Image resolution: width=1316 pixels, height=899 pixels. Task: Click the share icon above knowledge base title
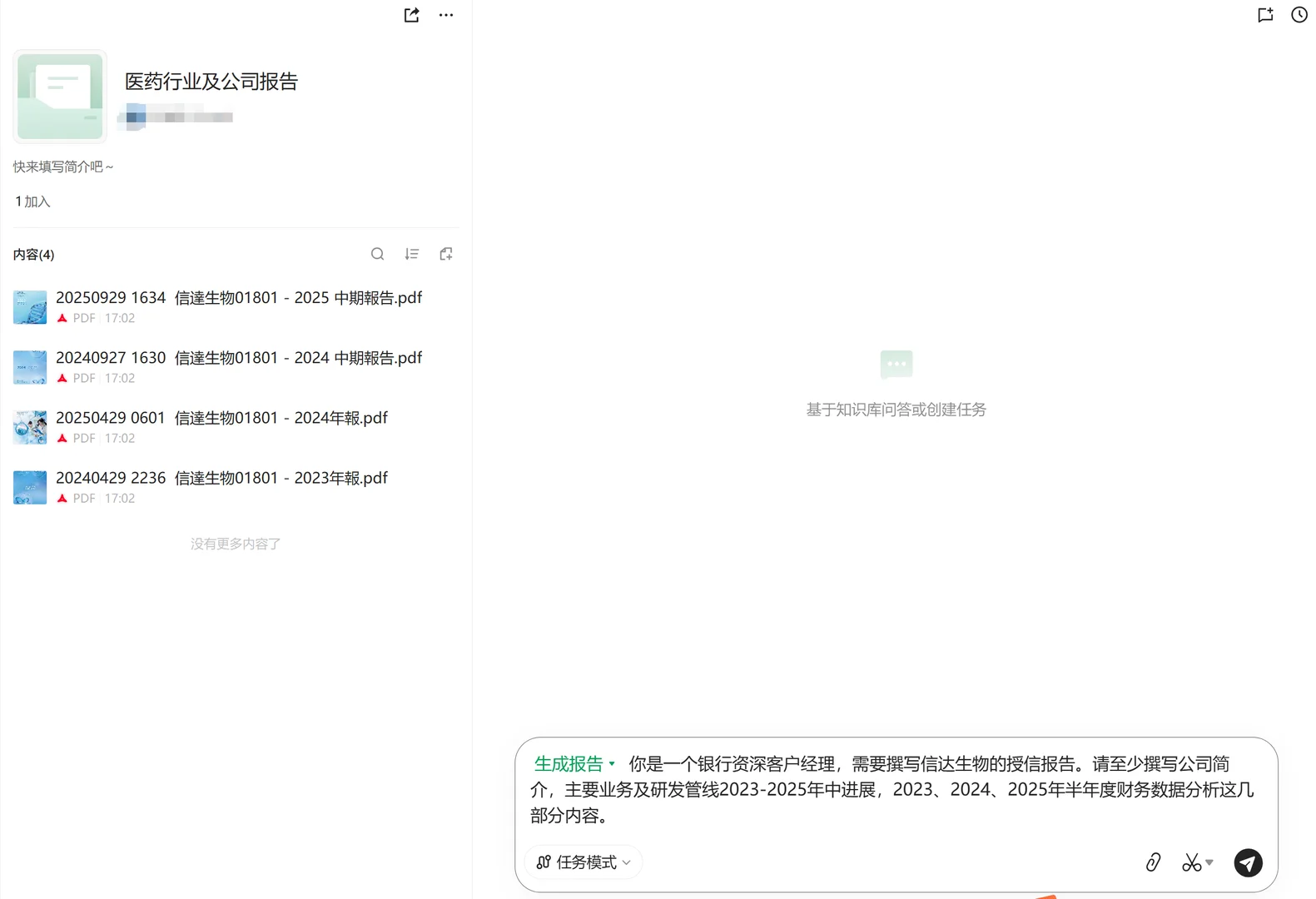click(x=411, y=15)
